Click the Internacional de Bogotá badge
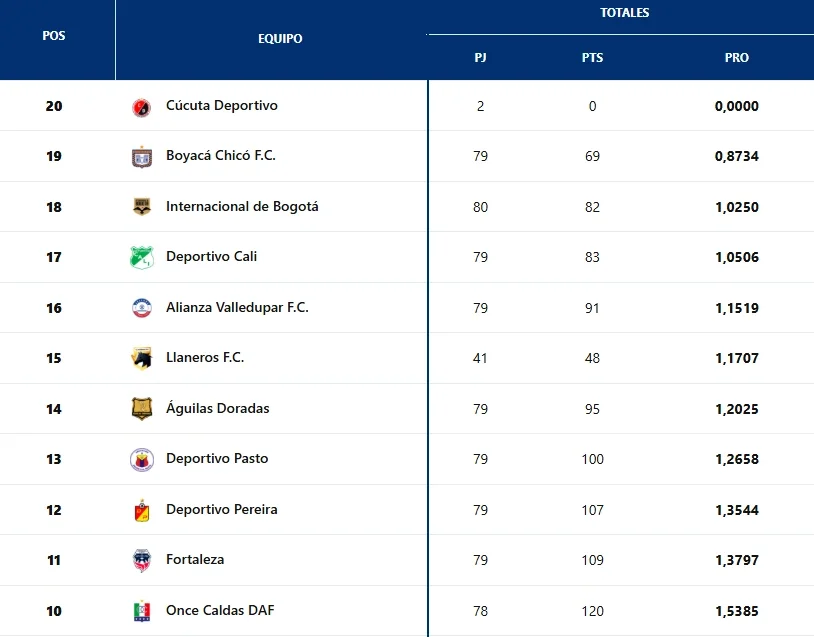Image resolution: width=814 pixels, height=637 pixels. point(142,207)
